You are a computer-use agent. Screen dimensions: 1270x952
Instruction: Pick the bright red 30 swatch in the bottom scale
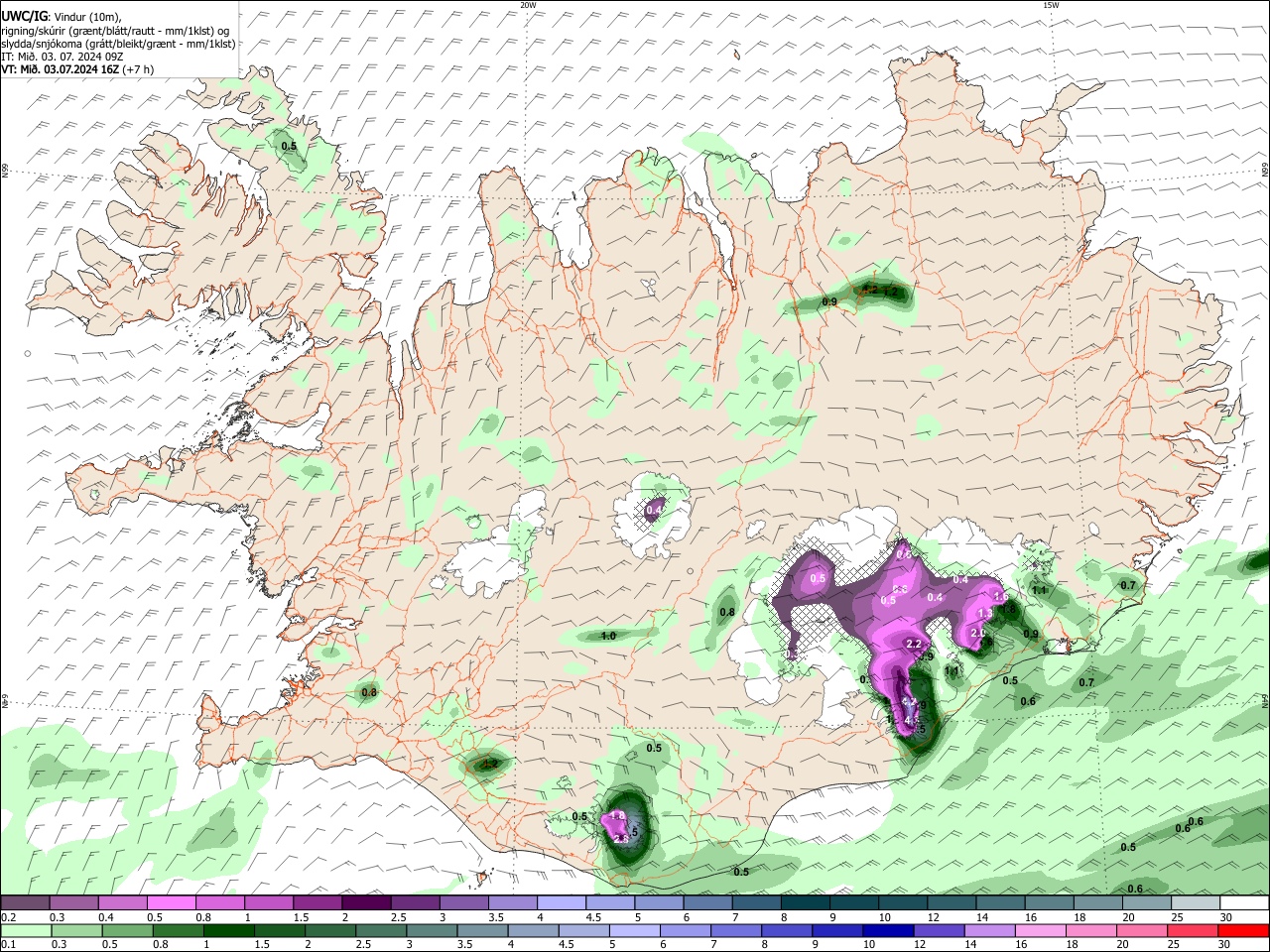[1243, 931]
